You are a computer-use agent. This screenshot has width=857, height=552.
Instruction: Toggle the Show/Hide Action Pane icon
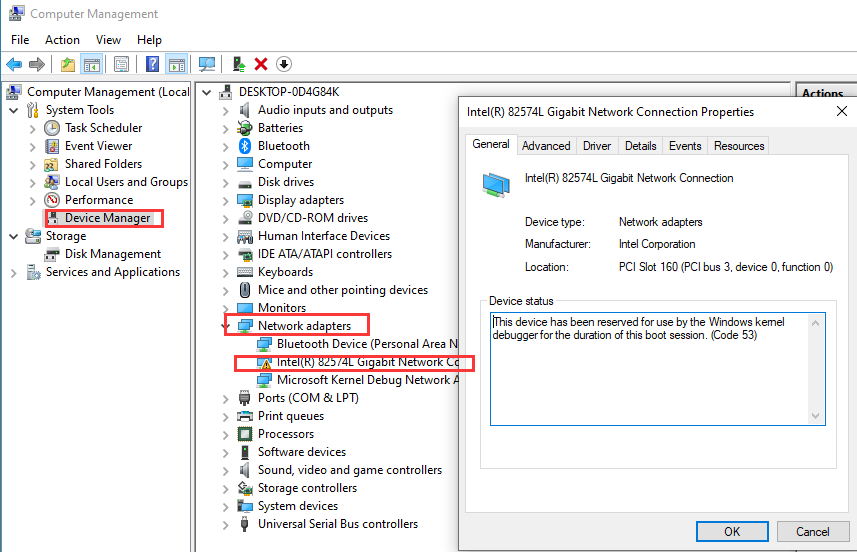[x=177, y=64]
